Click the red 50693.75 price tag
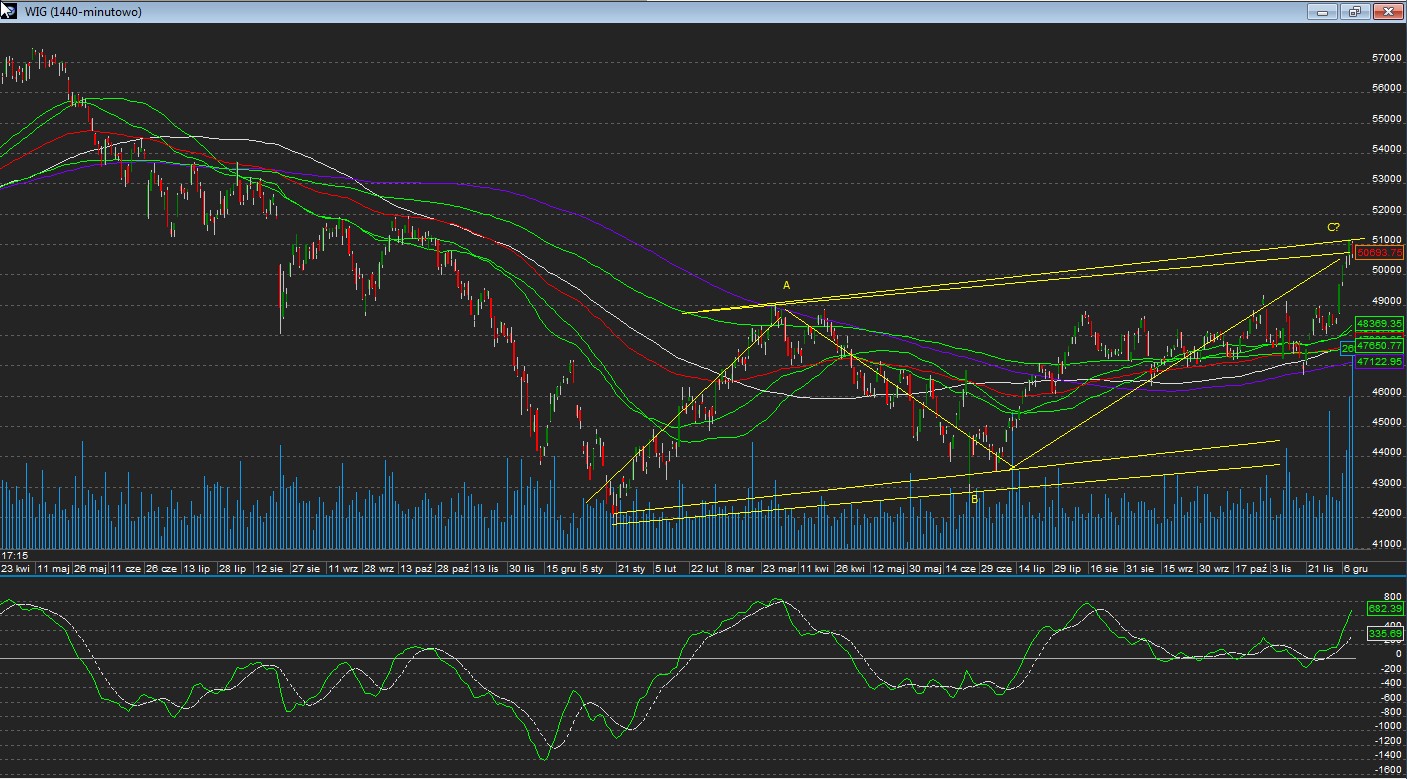1407x779 pixels. [x=1379, y=253]
